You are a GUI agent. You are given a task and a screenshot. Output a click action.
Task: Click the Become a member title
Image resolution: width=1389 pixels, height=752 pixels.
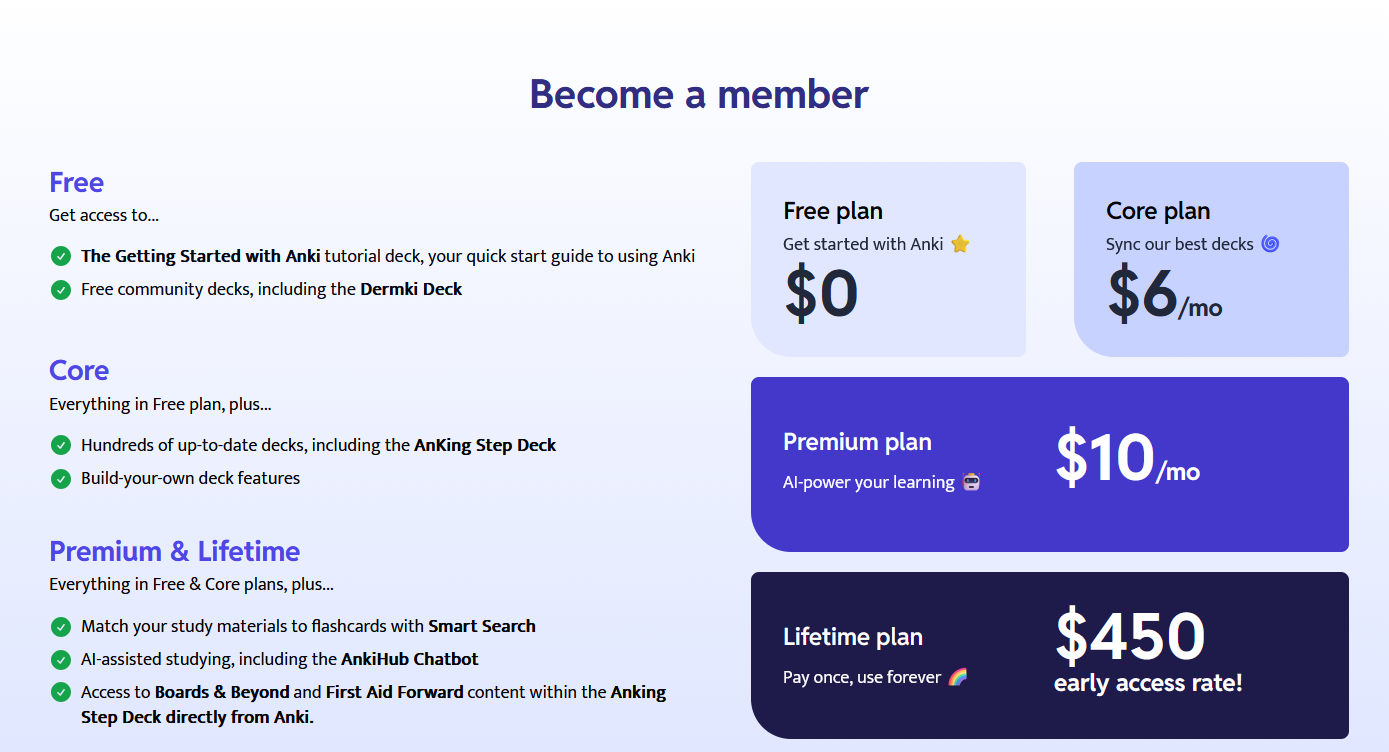point(699,94)
